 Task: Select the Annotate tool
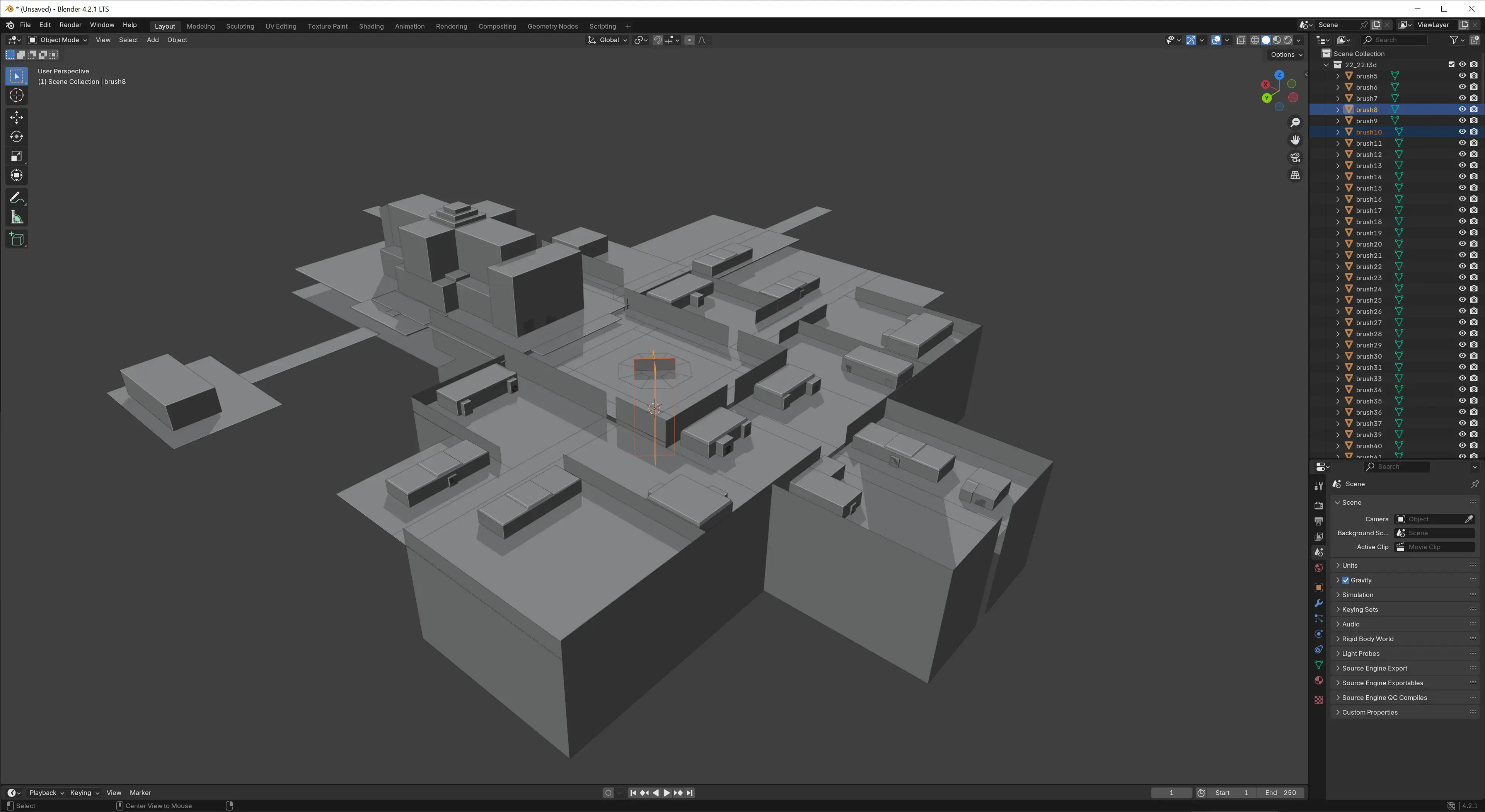click(17, 197)
